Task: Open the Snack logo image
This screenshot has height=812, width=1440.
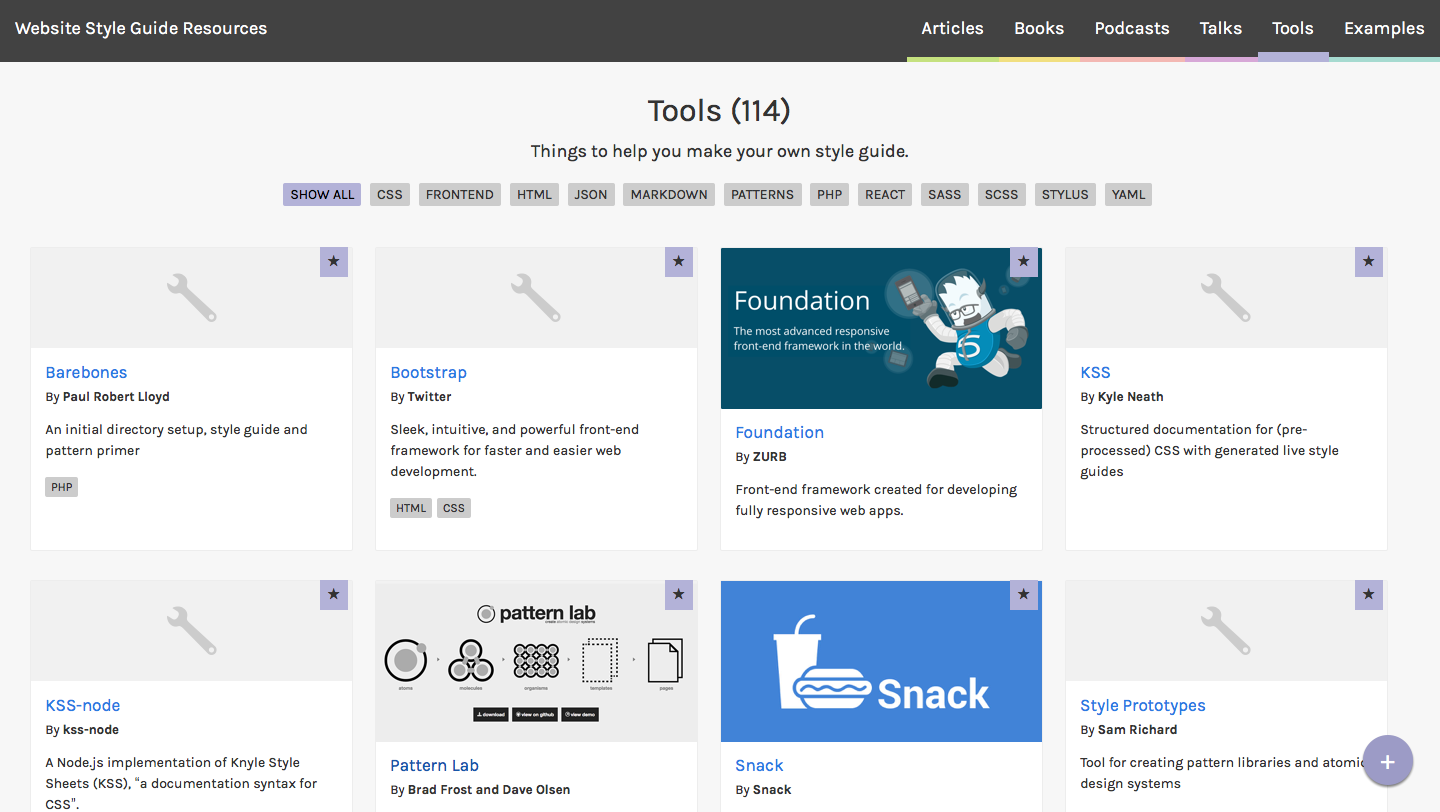Action: [x=881, y=661]
